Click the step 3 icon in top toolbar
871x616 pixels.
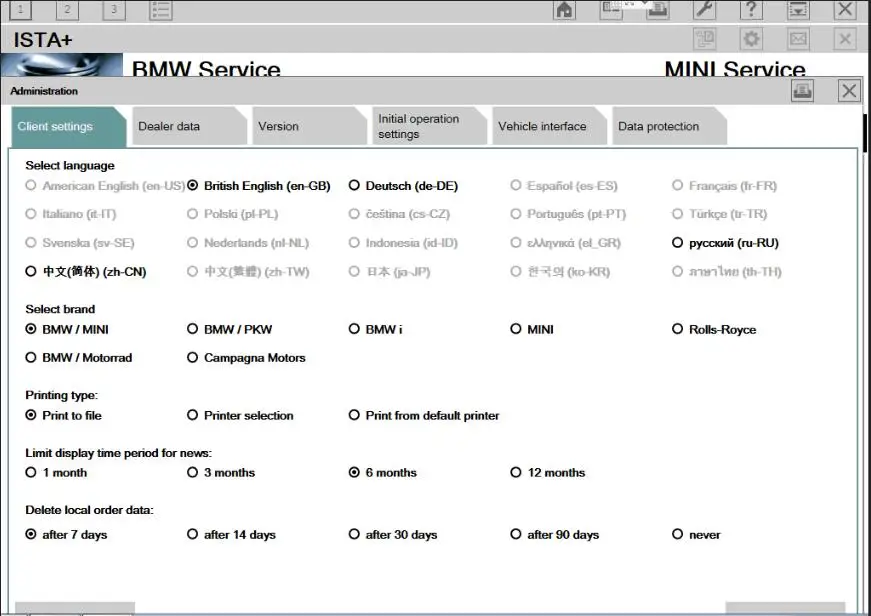coord(114,9)
